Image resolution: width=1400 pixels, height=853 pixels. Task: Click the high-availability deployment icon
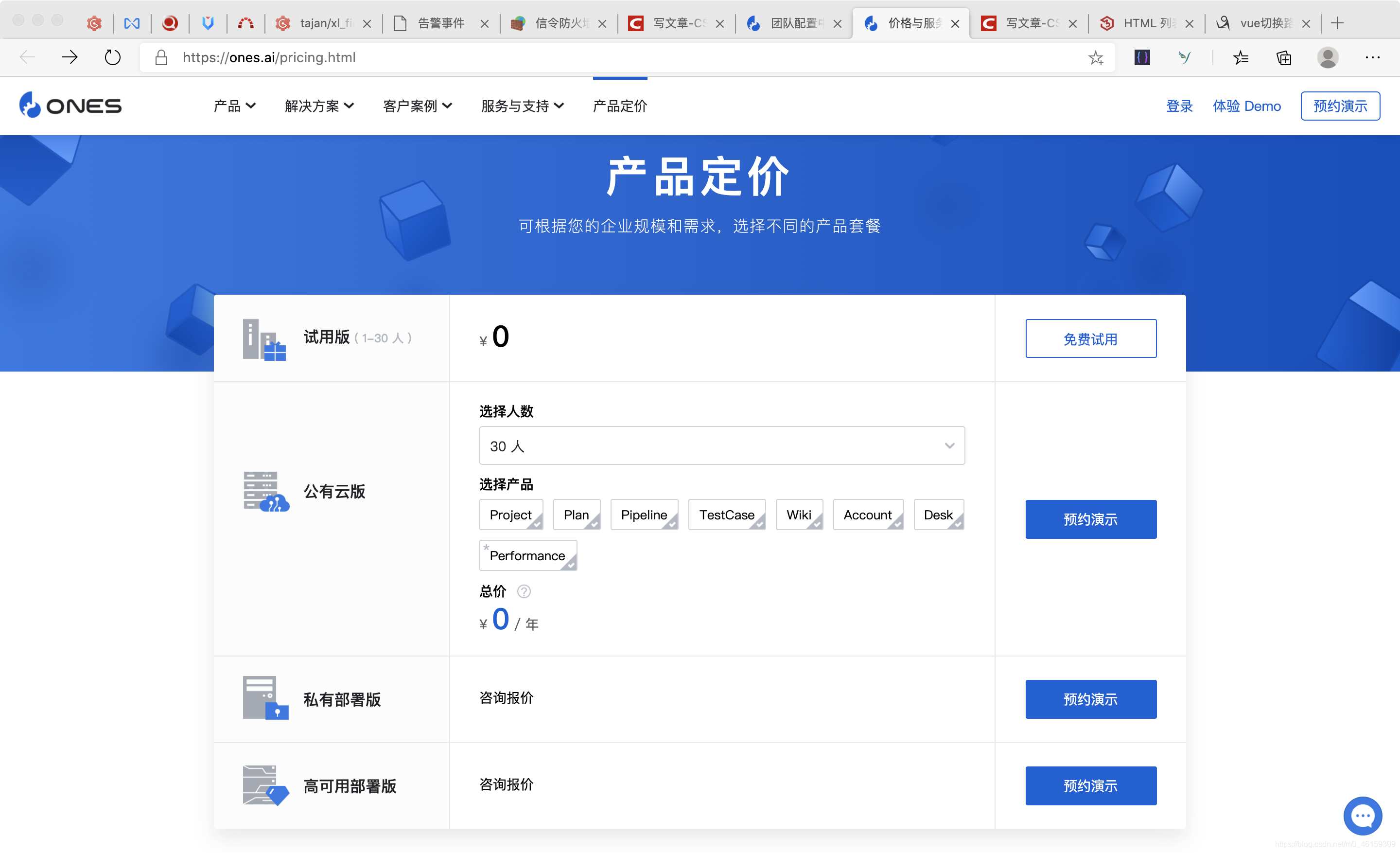265,785
